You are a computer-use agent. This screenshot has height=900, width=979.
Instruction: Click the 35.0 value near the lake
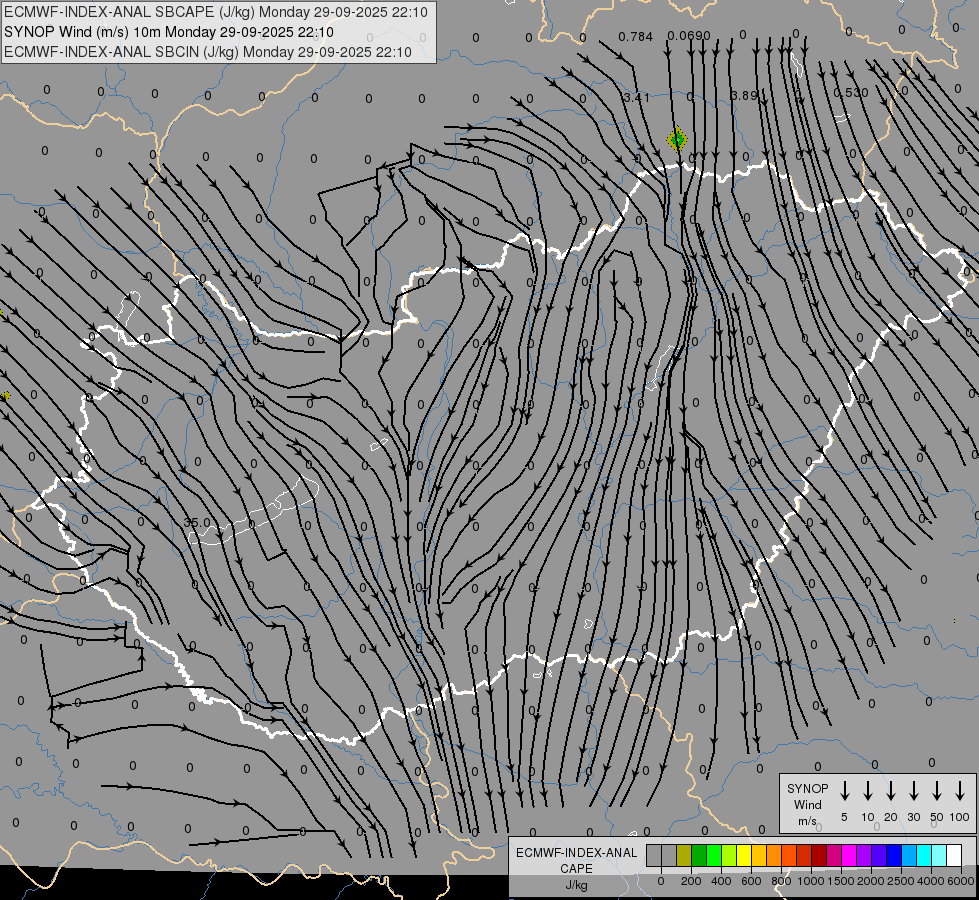click(197, 522)
